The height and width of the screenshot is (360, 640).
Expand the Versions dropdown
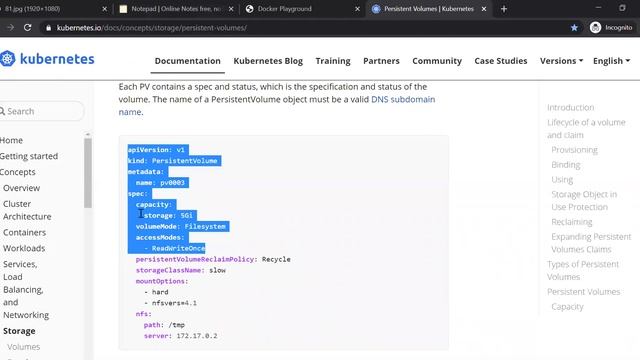[561, 61]
